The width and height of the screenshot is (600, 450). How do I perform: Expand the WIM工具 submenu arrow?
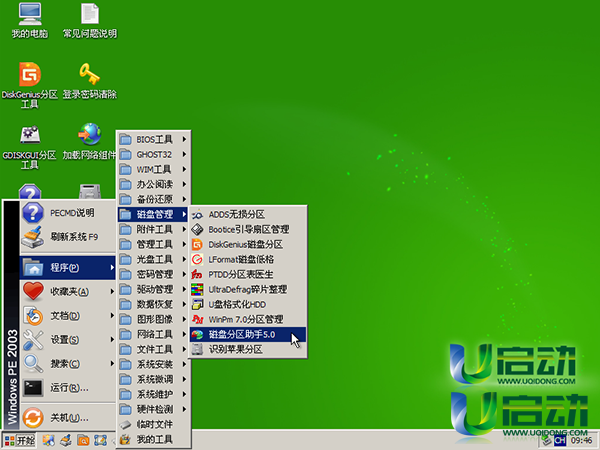184,169
